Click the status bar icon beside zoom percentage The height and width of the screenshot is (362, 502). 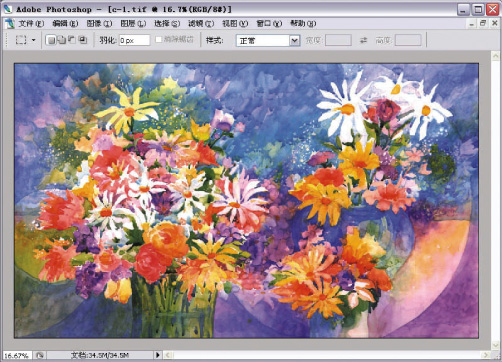point(40,355)
